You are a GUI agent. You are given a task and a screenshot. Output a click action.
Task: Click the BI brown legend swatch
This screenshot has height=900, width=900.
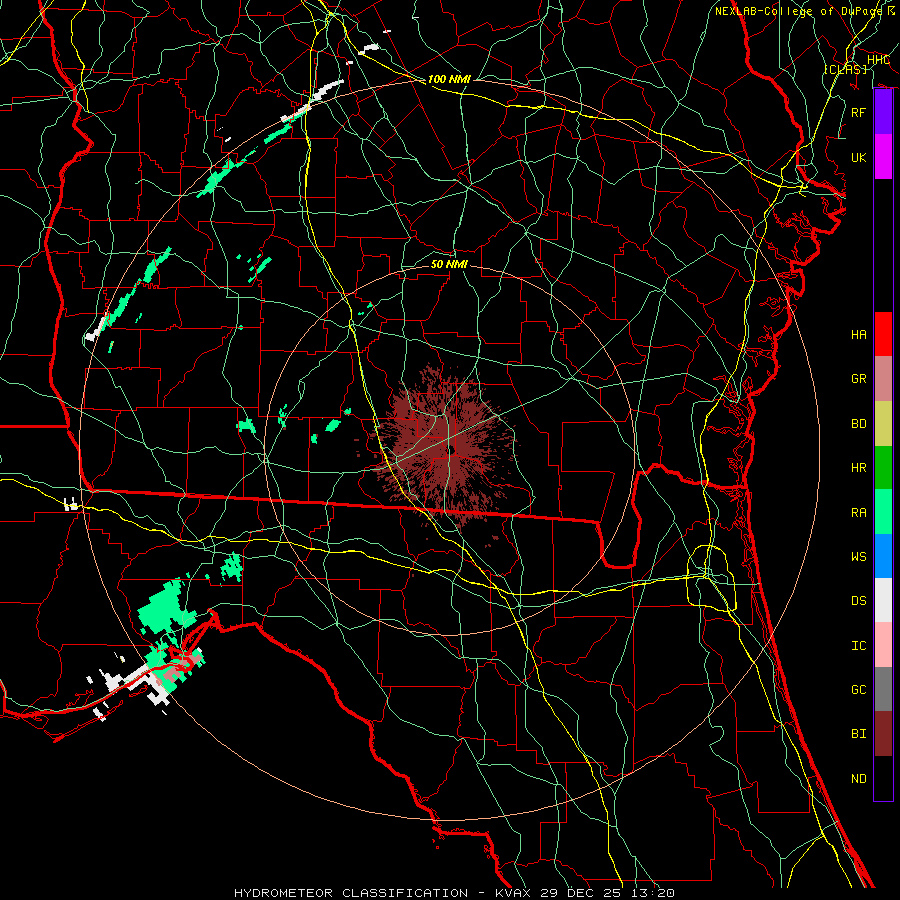[883, 734]
